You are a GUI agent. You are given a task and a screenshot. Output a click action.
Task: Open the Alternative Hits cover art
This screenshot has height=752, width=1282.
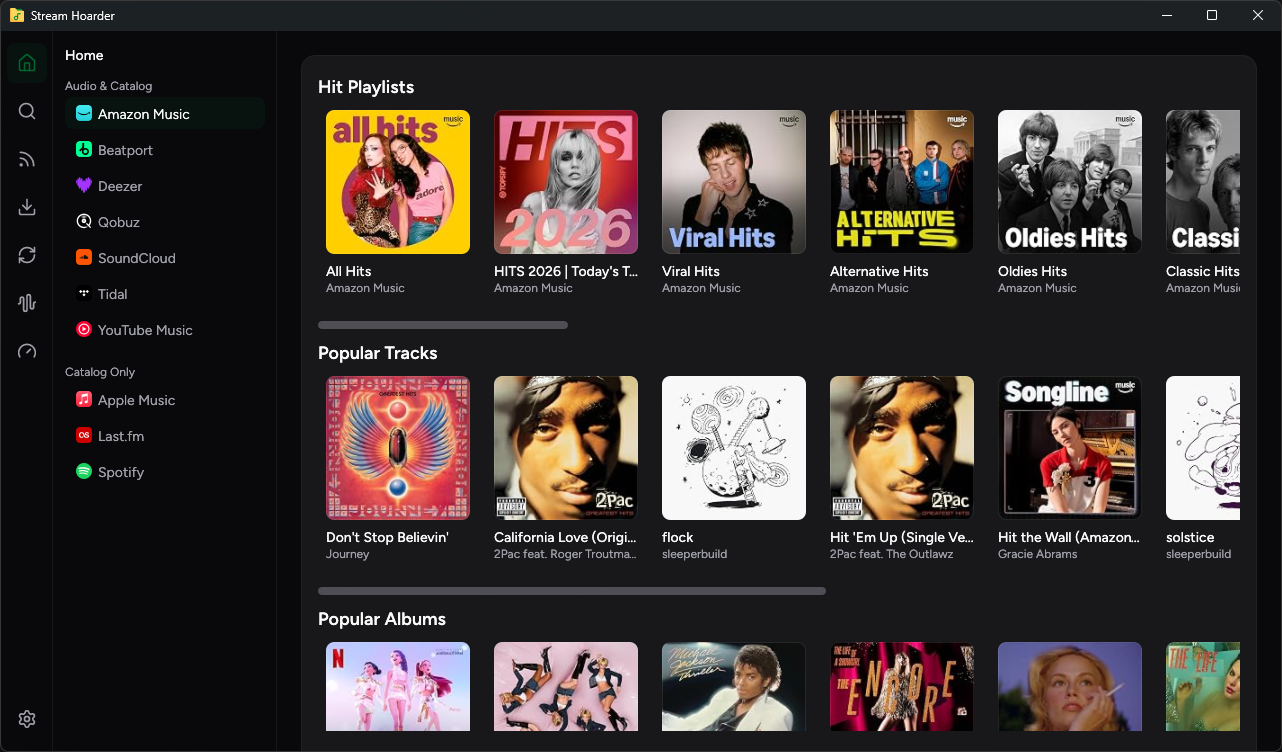click(x=902, y=182)
